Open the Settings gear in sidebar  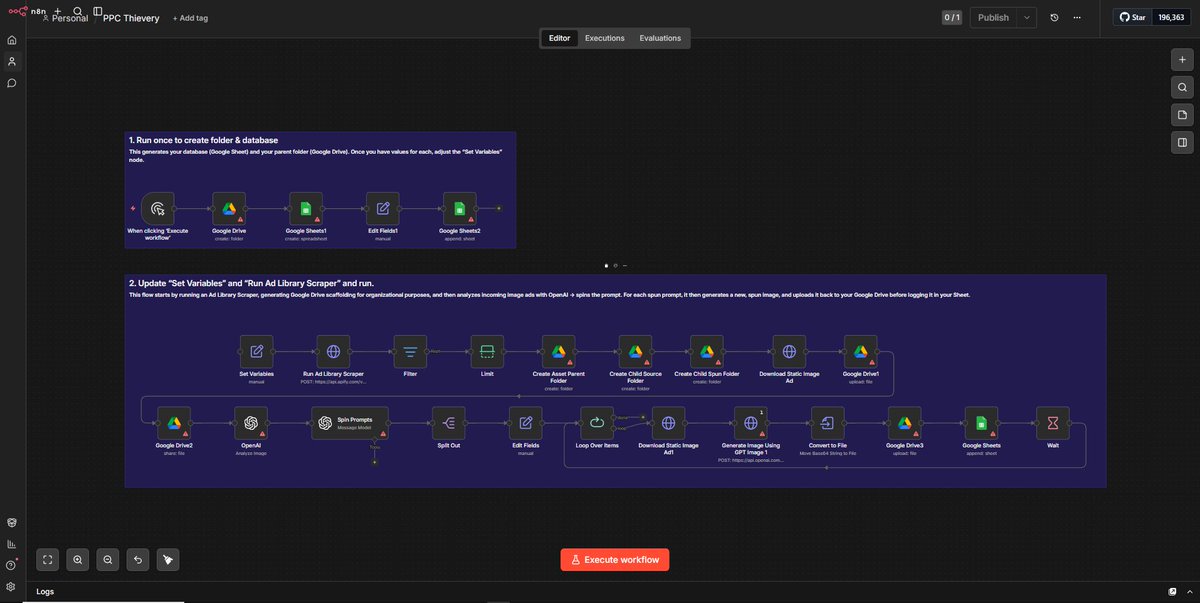pyautogui.click(x=12, y=586)
